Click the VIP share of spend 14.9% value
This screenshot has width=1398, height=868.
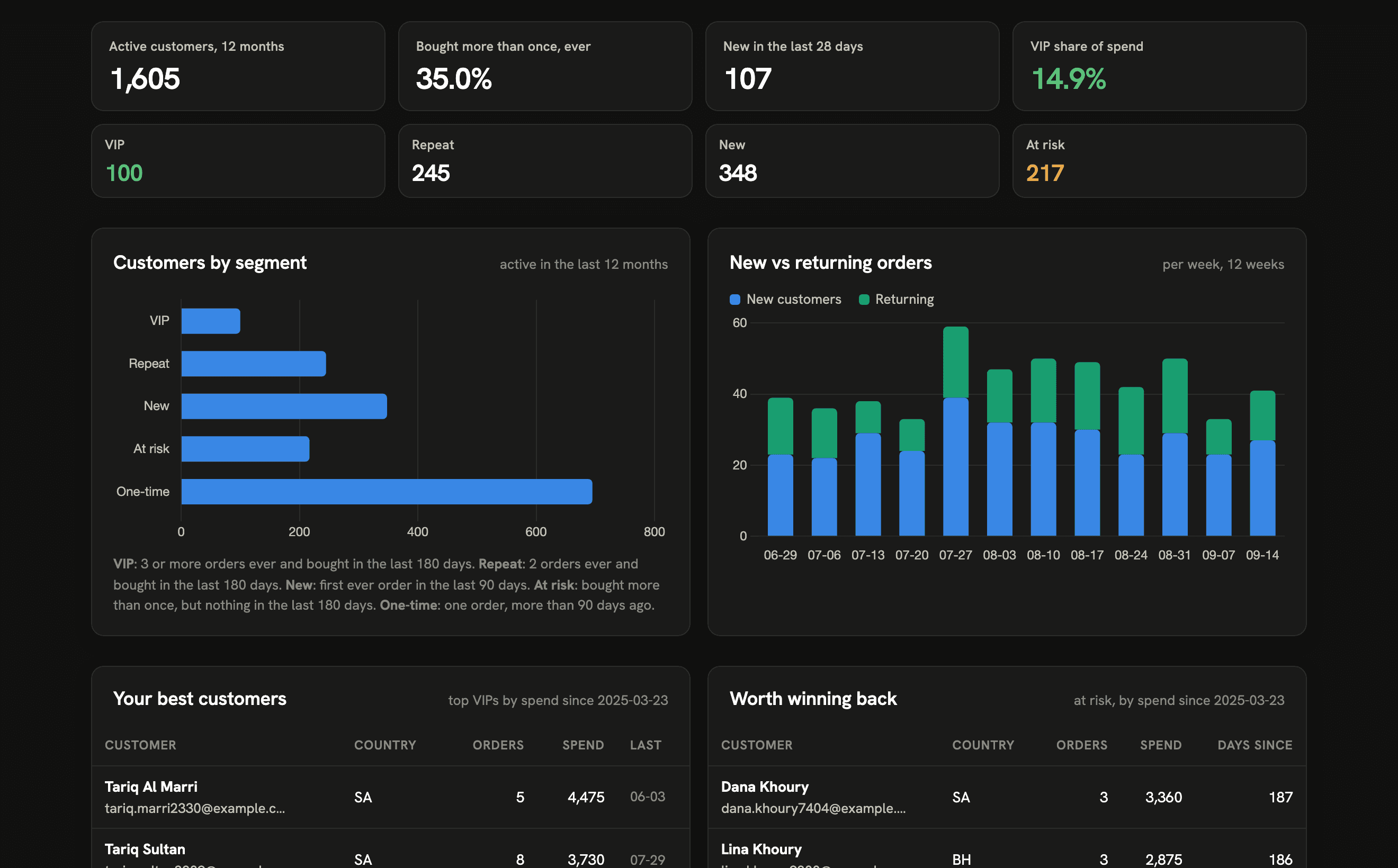coord(1068,79)
